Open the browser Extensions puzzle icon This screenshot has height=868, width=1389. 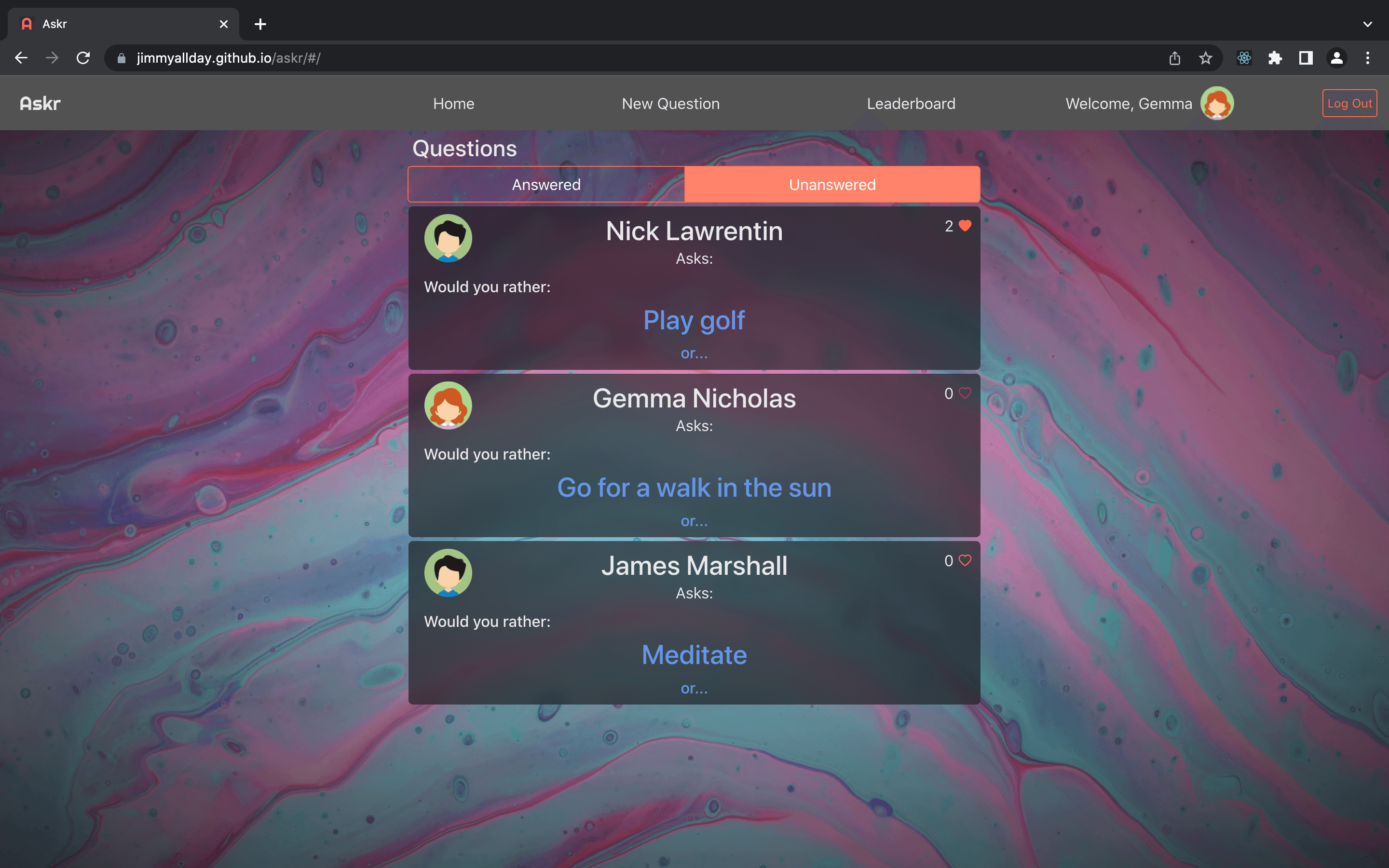[1275, 58]
